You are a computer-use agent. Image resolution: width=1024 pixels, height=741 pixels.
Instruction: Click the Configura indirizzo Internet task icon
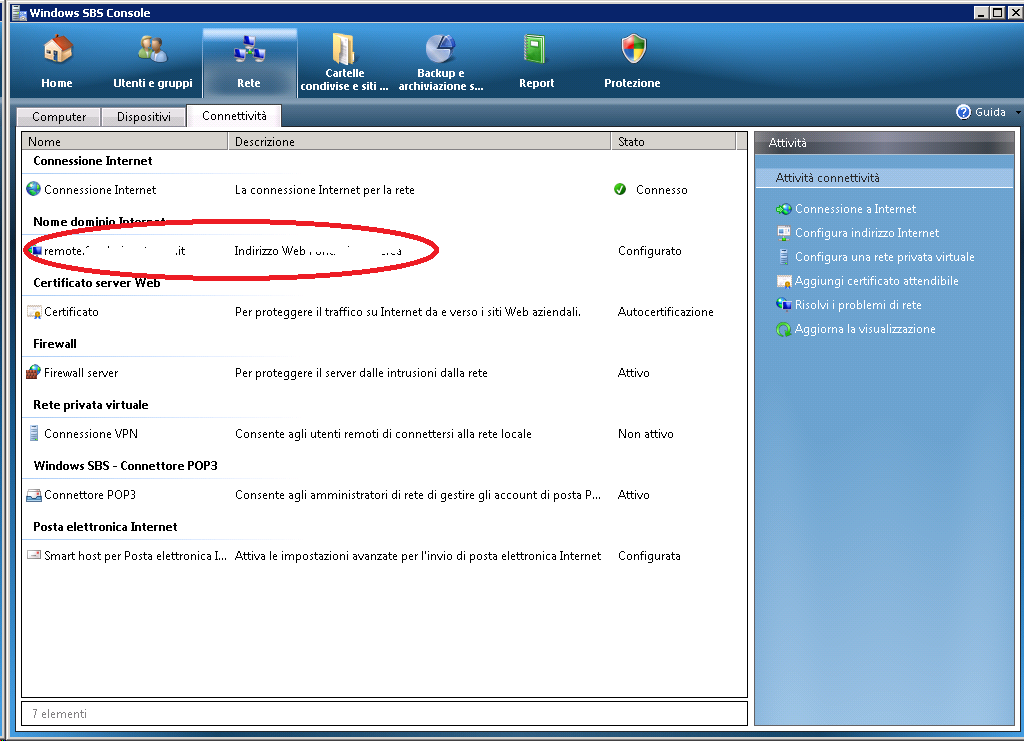[784, 233]
